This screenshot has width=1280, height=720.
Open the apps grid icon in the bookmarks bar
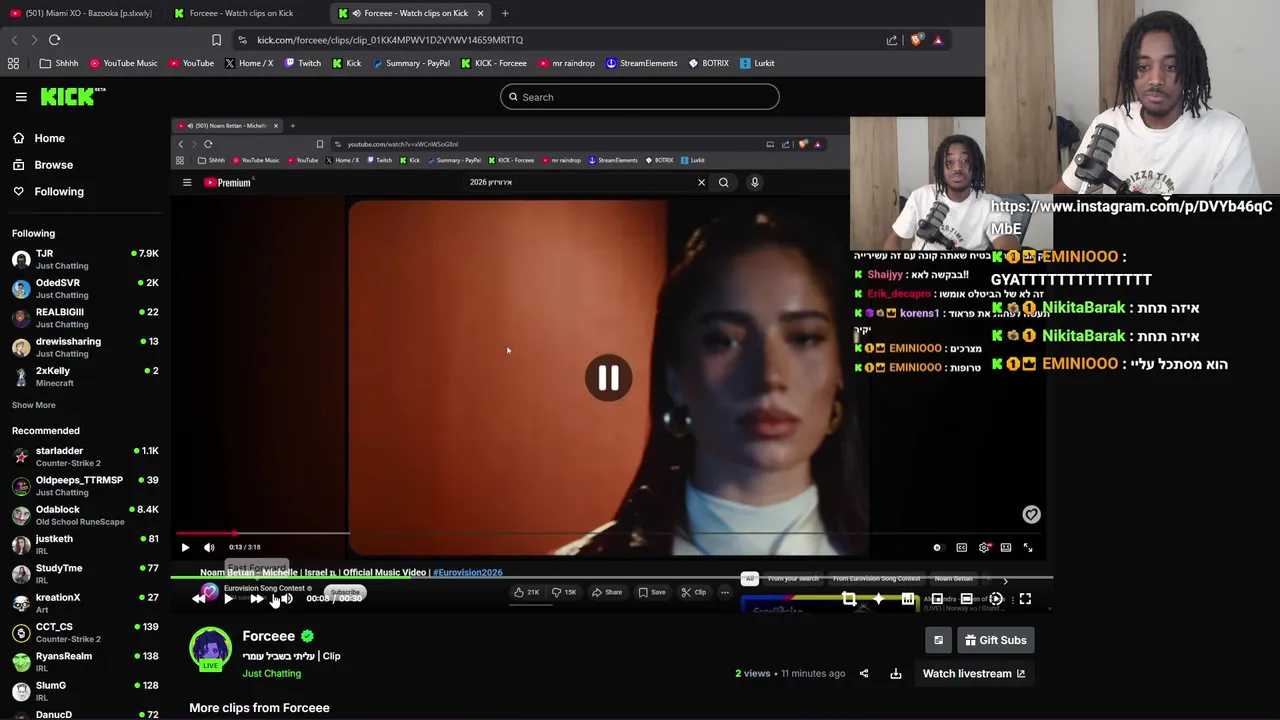[x=13, y=63]
